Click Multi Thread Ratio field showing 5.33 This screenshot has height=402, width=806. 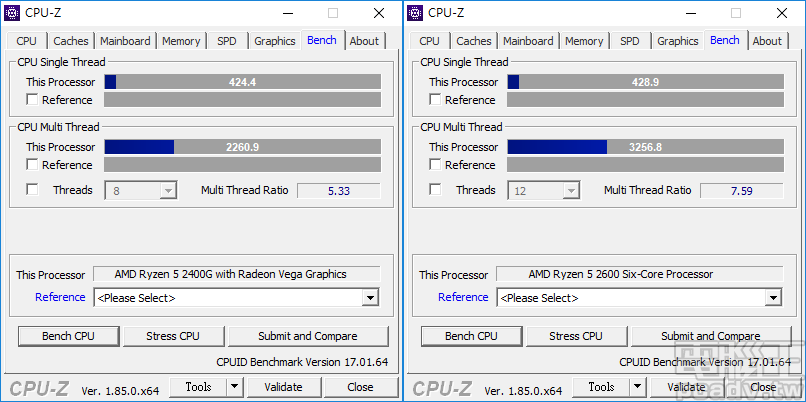(339, 191)
